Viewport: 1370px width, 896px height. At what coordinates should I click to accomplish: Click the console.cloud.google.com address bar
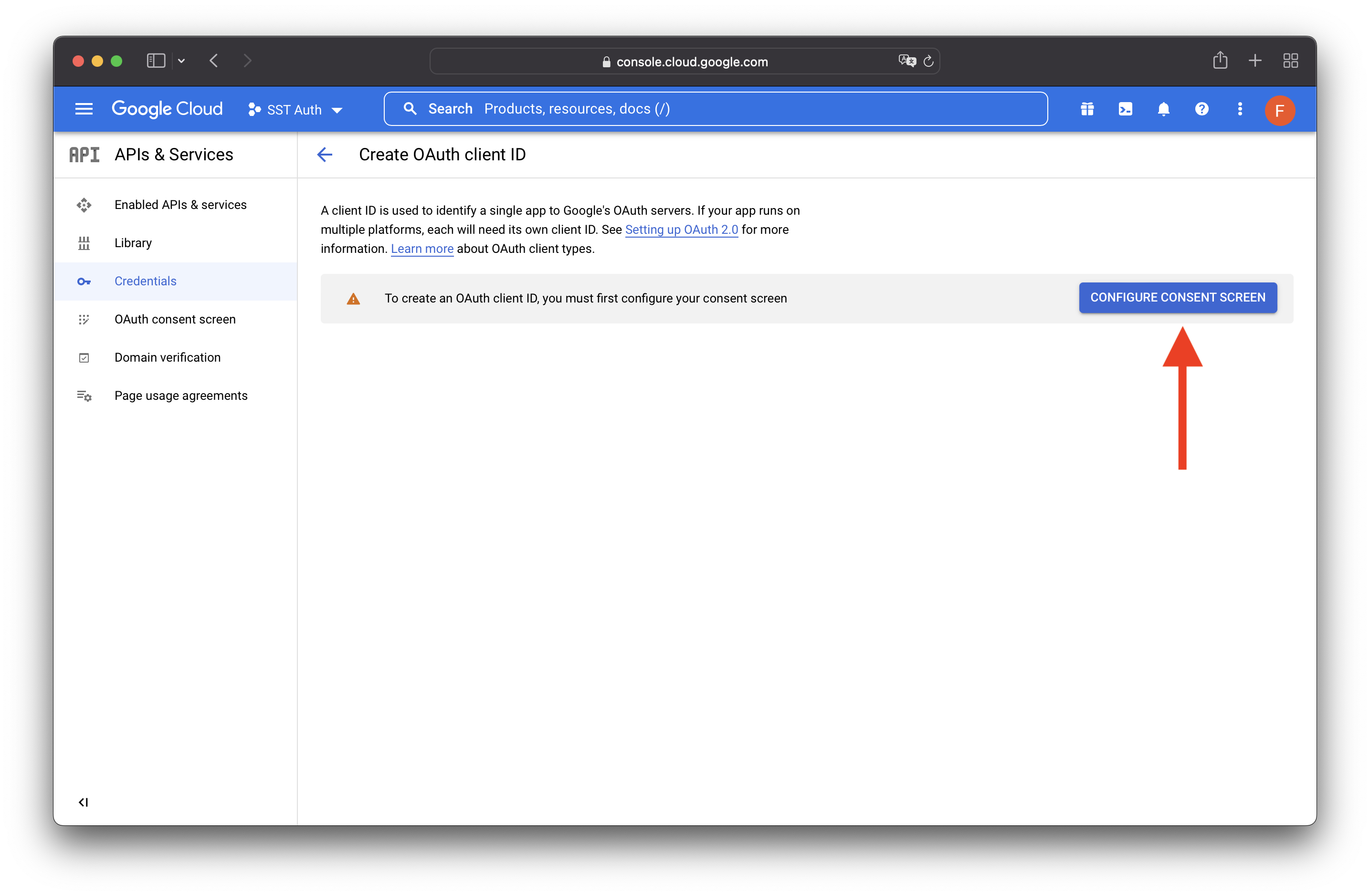pyautogui.click(x=685, y=61)
